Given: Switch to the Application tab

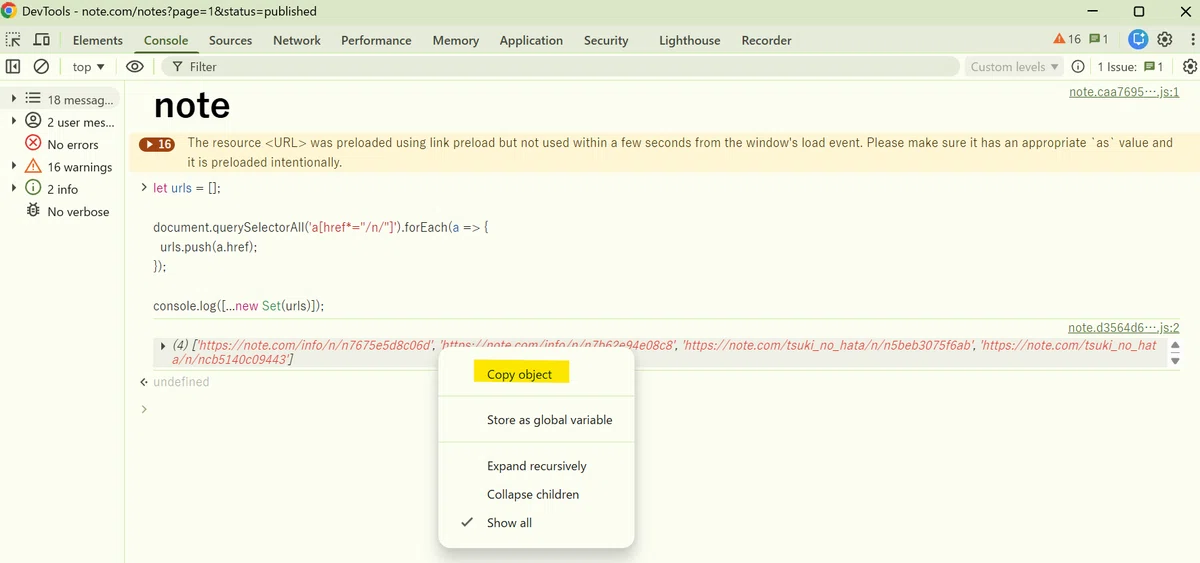Looking at the screenshot, I should tap(531, 40).
